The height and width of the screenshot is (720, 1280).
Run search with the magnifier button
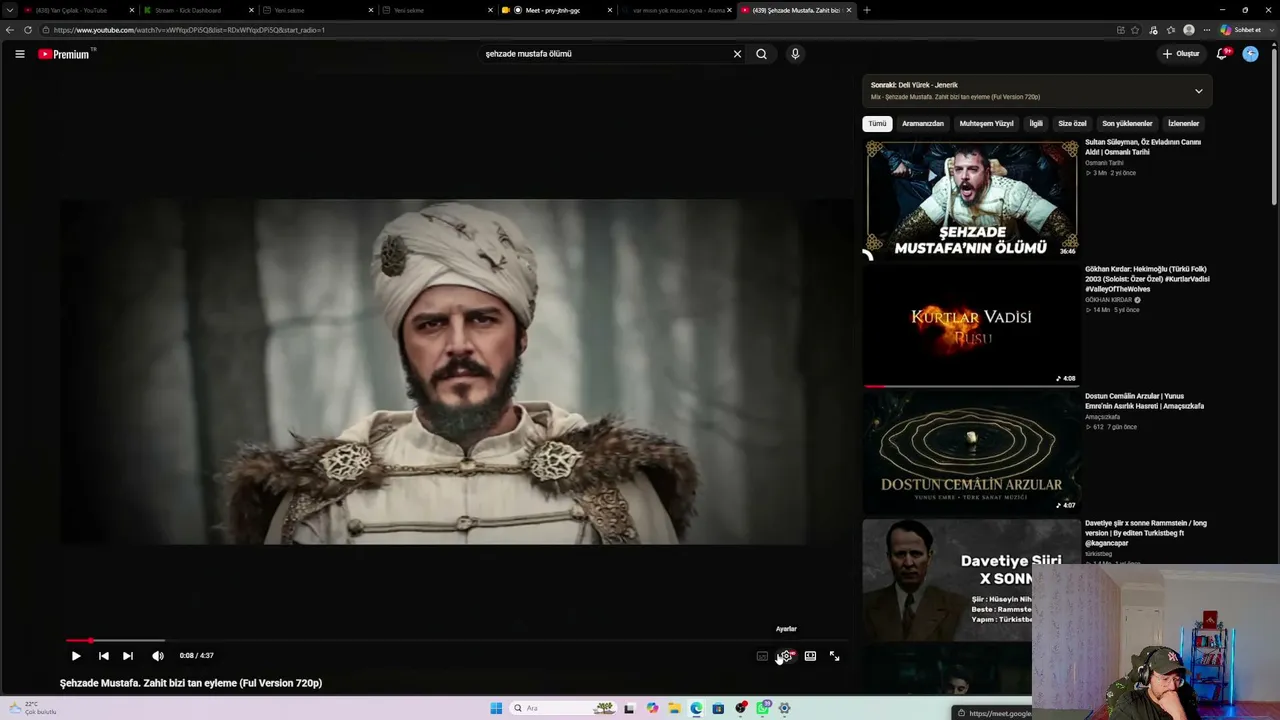pyautogui.click(x=761, y=54)
